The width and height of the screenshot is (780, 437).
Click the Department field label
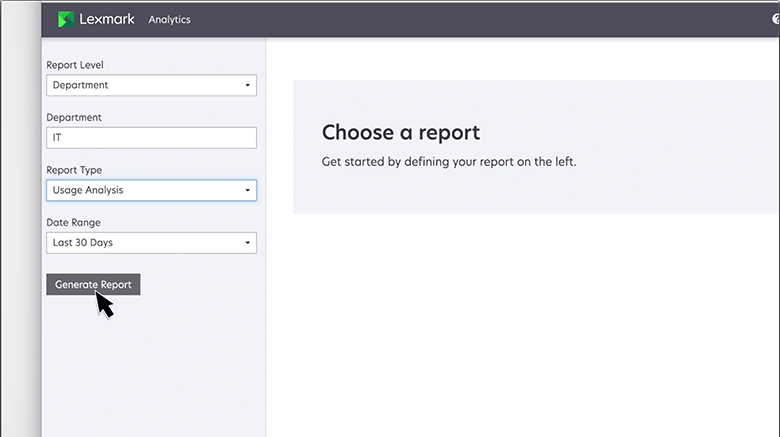coord(74,117)
